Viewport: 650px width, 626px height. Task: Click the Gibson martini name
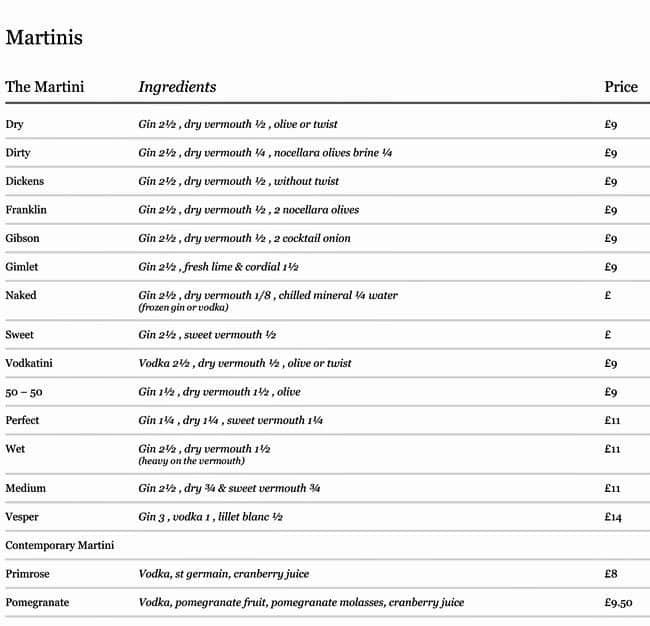(x=23, y=238)
